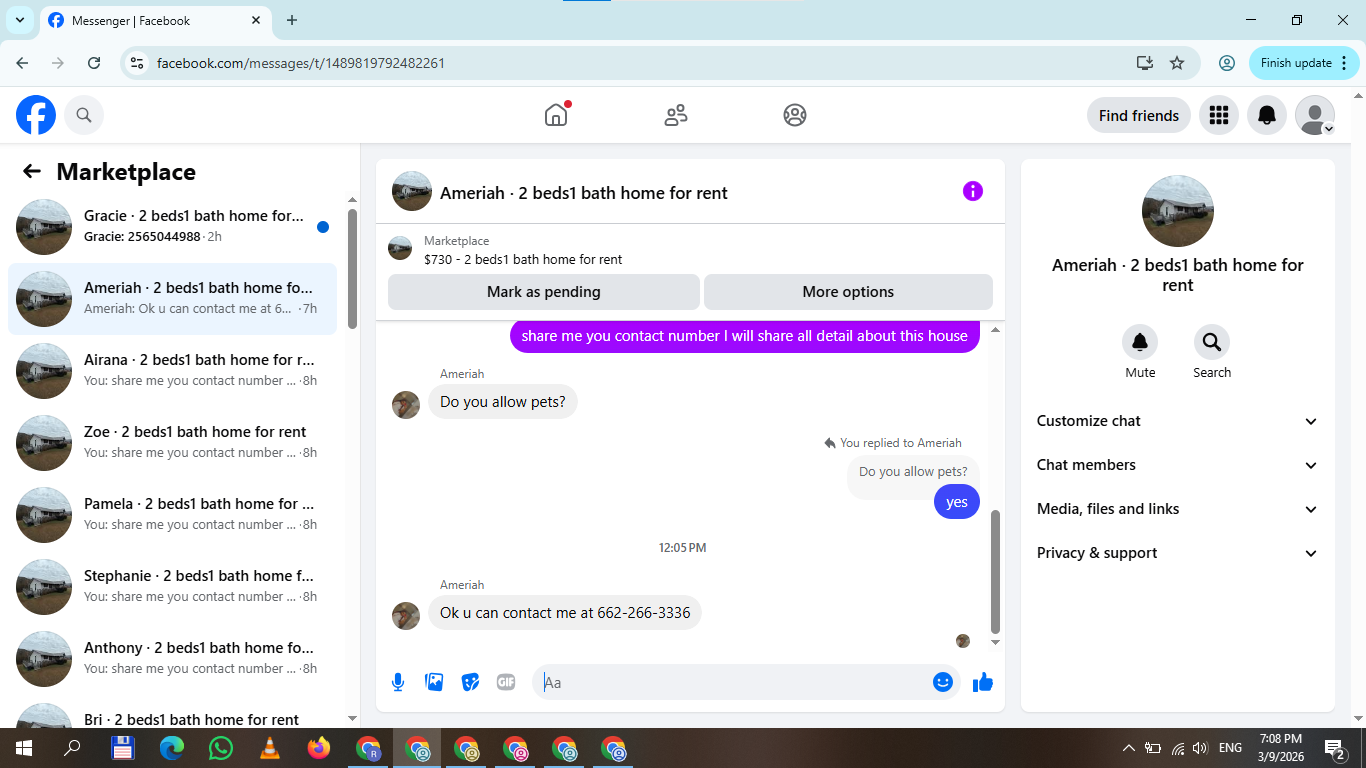The width and height of the screenshot is (1366, 768).
Task: Open the Facebook logo home link
Action: 36,115
